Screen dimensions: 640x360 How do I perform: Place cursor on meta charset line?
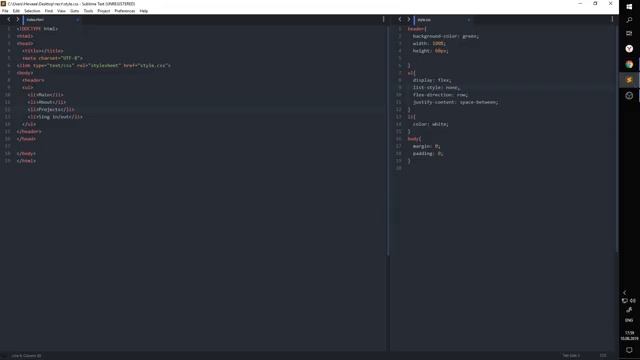pos(53,58)
